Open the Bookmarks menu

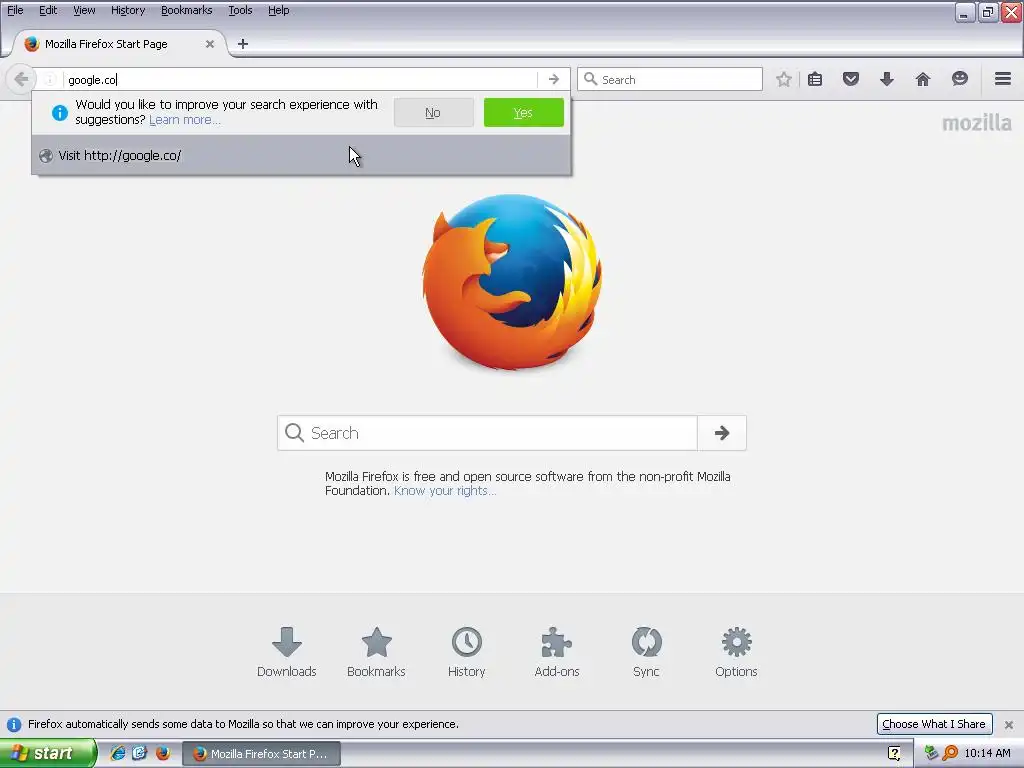(186, 10)
